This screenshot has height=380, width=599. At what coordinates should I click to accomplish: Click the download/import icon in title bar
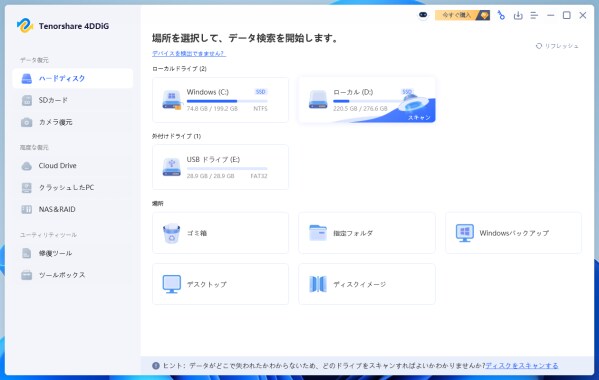point(518,15)
